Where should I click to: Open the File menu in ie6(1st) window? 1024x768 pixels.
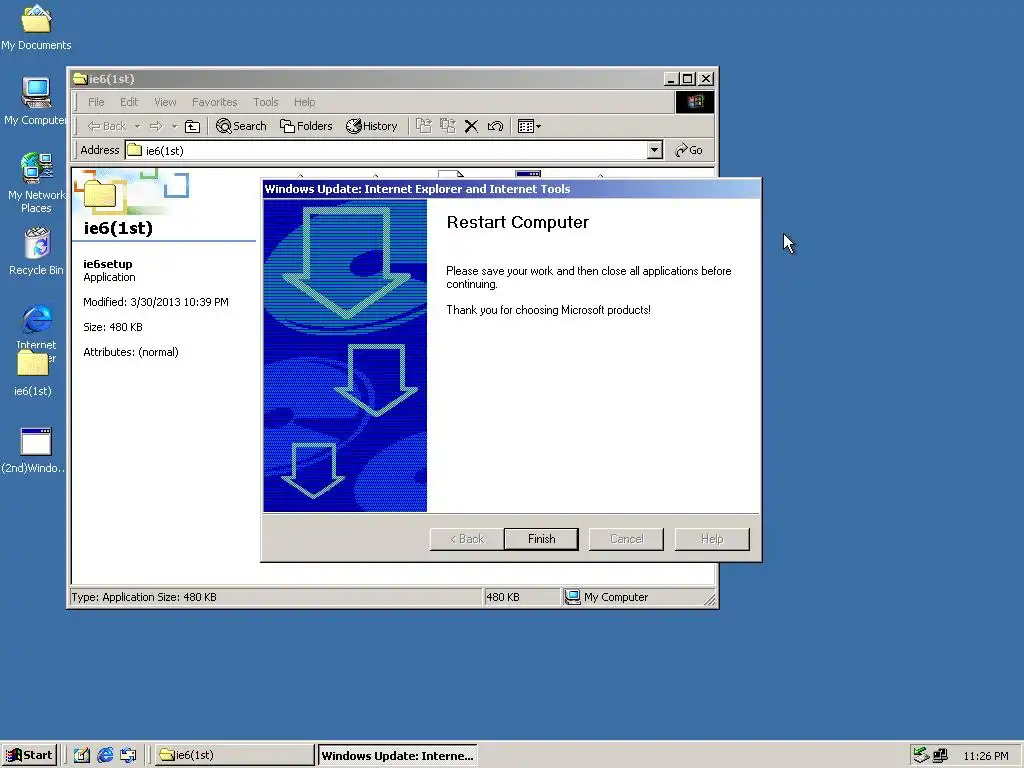[x=96, y=102]
